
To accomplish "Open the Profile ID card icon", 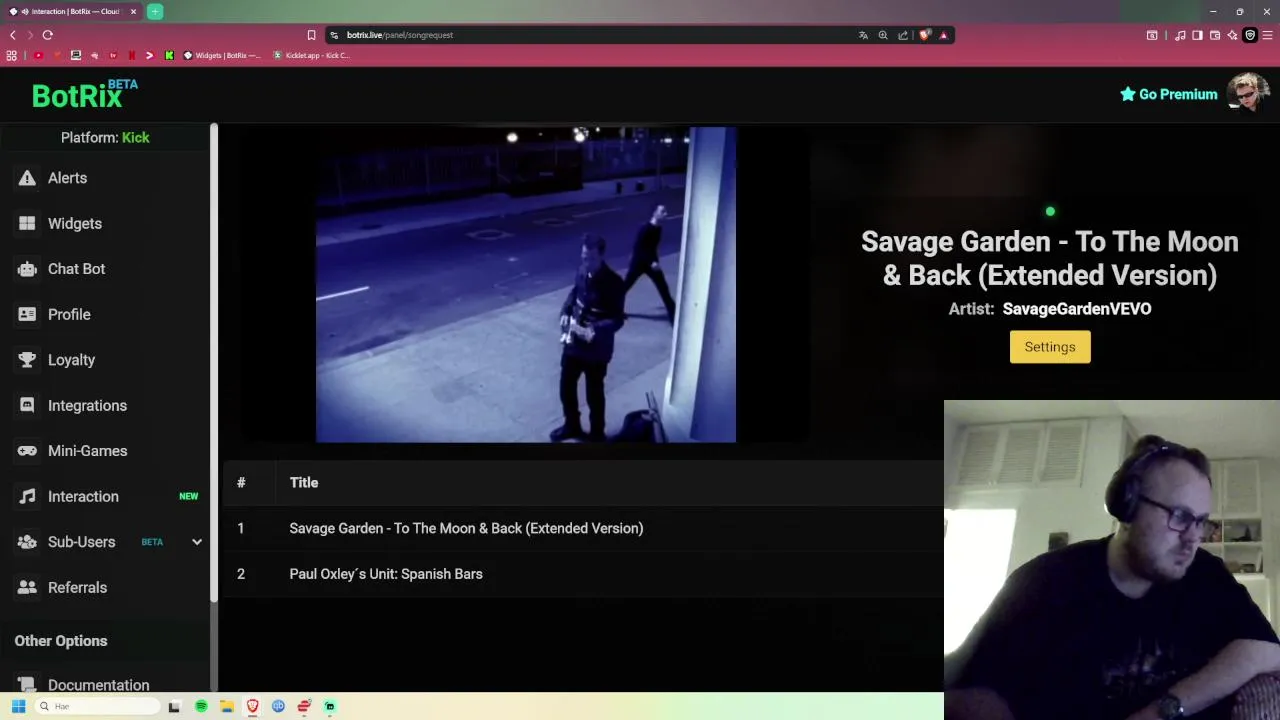I will [27, 314].
